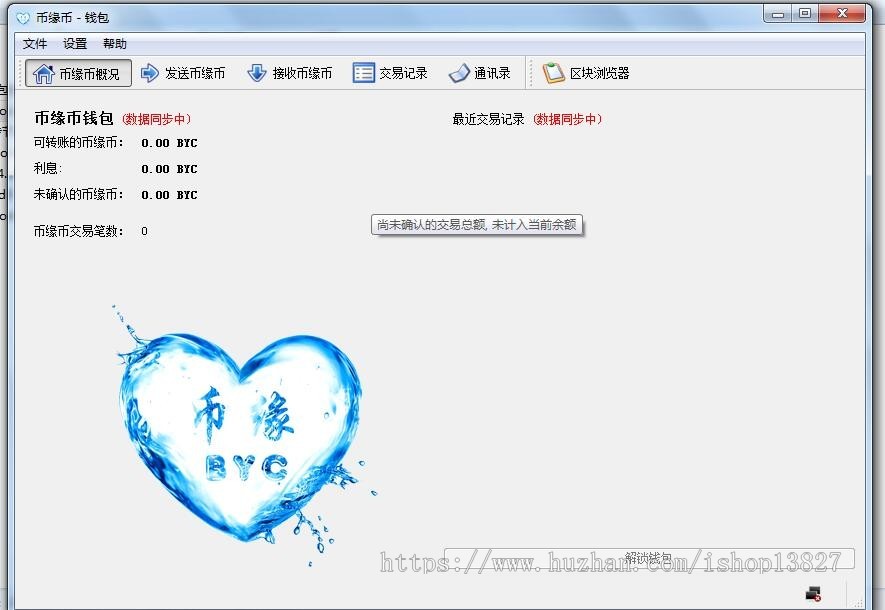The image size is (885, 610).
Task: Click 数据同步中 next to 最近交易记录
Action: pos(567,117)
